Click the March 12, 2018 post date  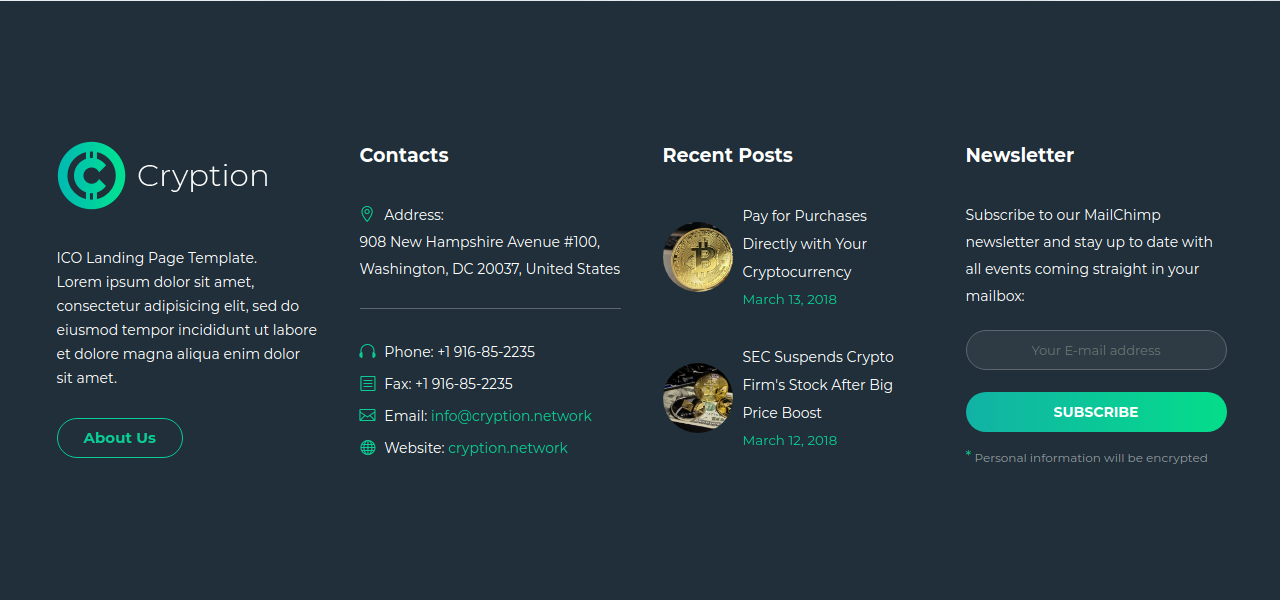(x=789, y=440)
